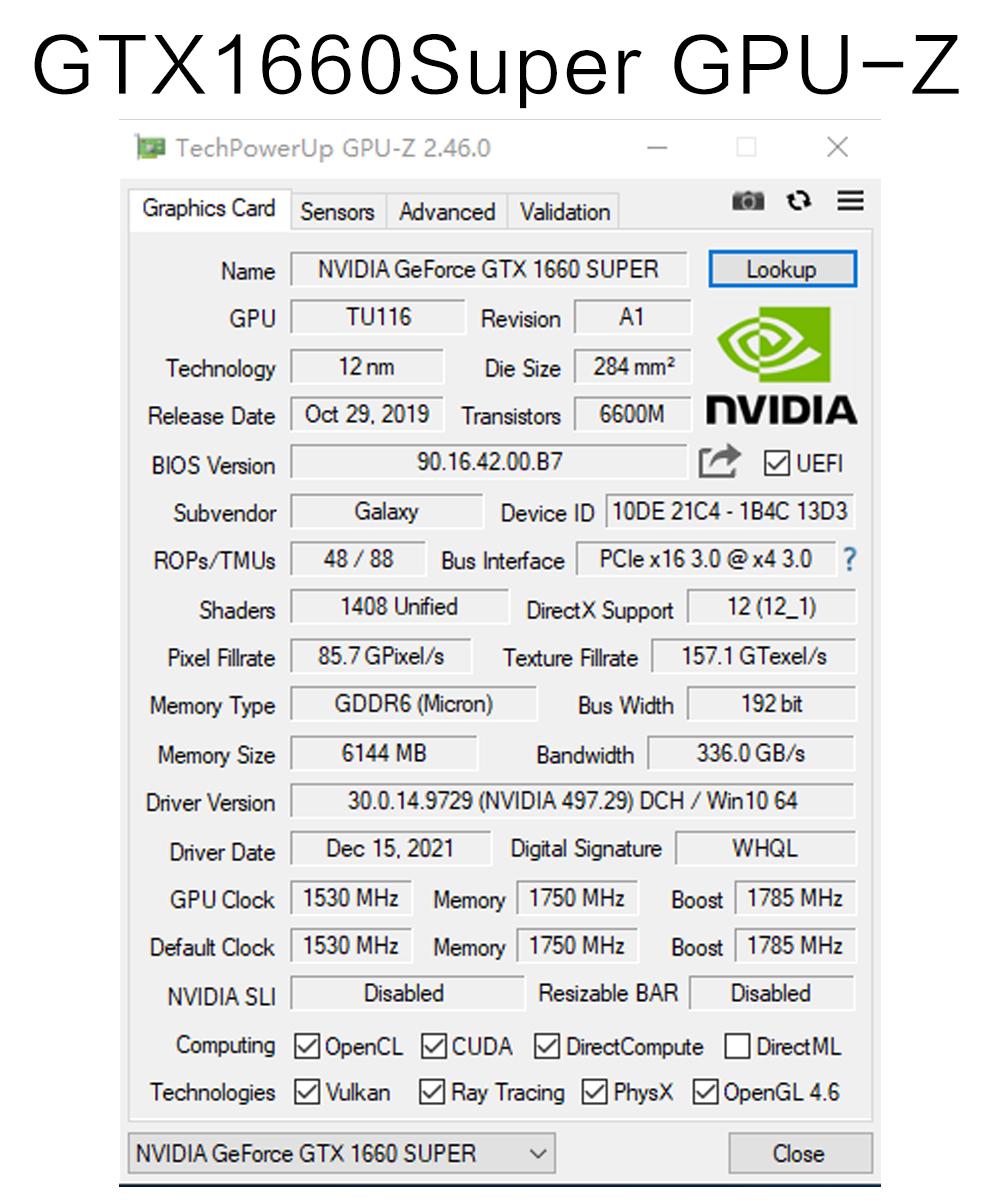Screen dimensions: 1000x1200
Task: Click the Lookup button
Action: pos(782,269)
